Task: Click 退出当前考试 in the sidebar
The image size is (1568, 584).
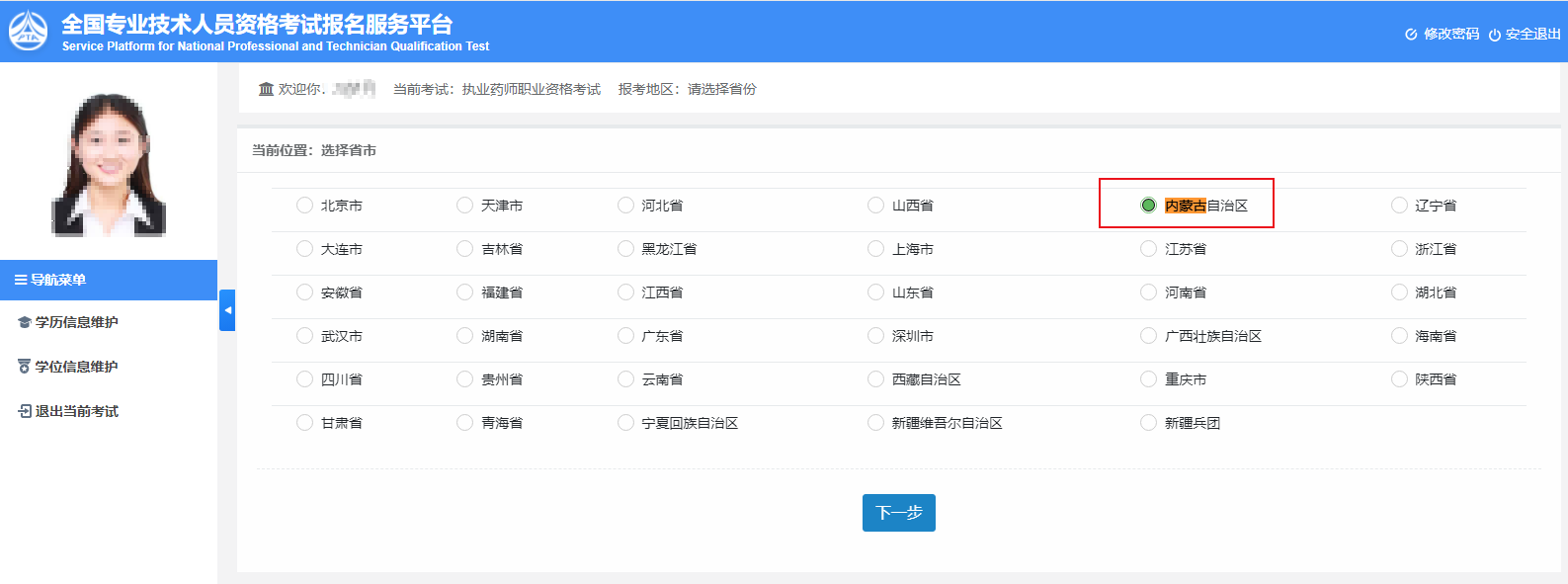Action: 76,411
